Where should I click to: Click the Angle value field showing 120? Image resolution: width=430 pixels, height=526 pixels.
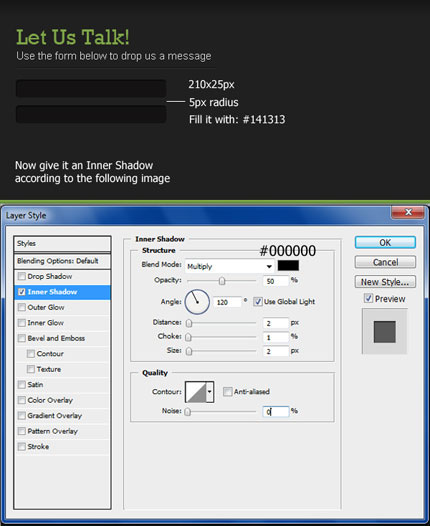click(227, 302)
